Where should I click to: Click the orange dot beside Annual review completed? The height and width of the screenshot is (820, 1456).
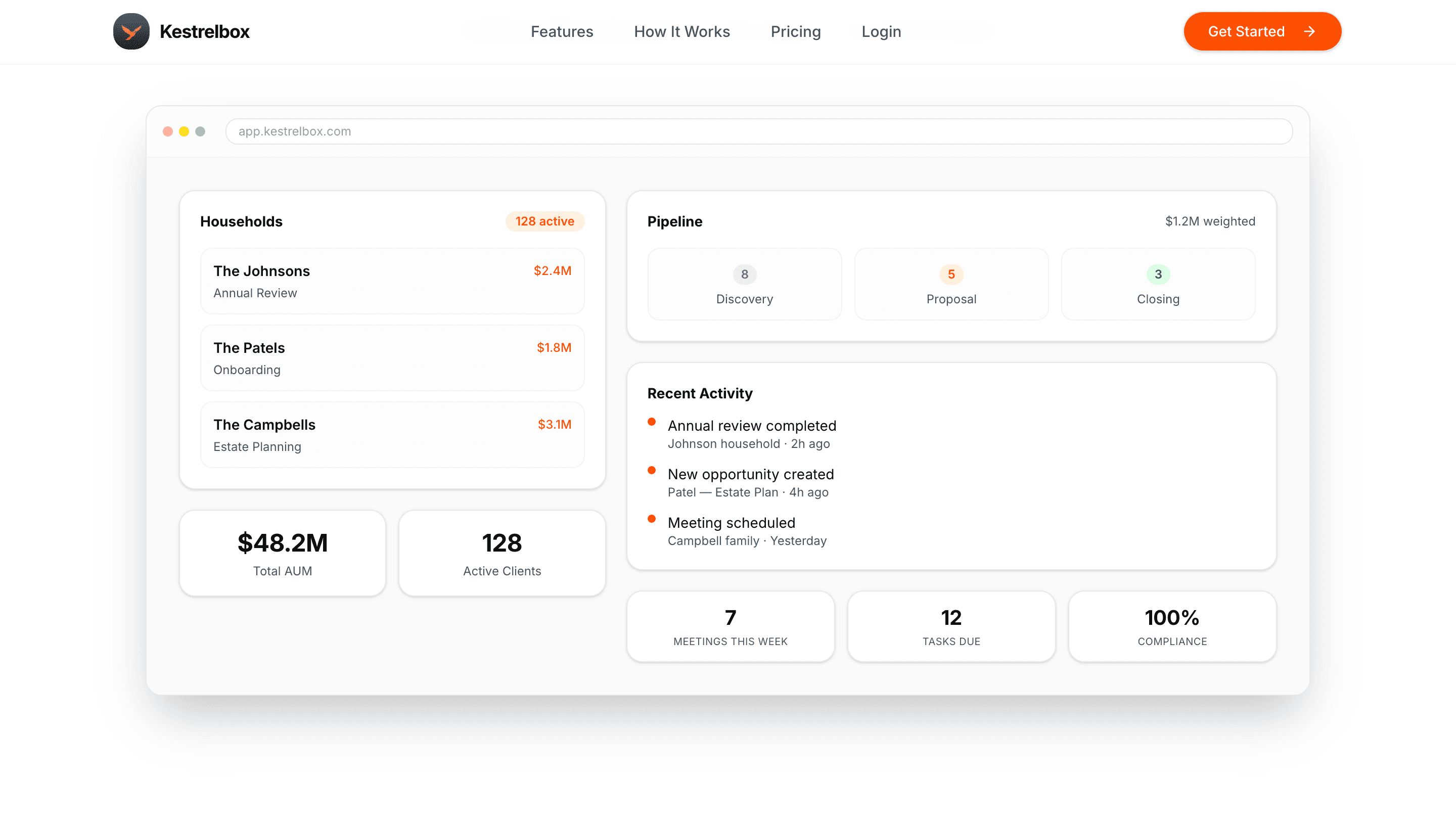click(653, 421)
